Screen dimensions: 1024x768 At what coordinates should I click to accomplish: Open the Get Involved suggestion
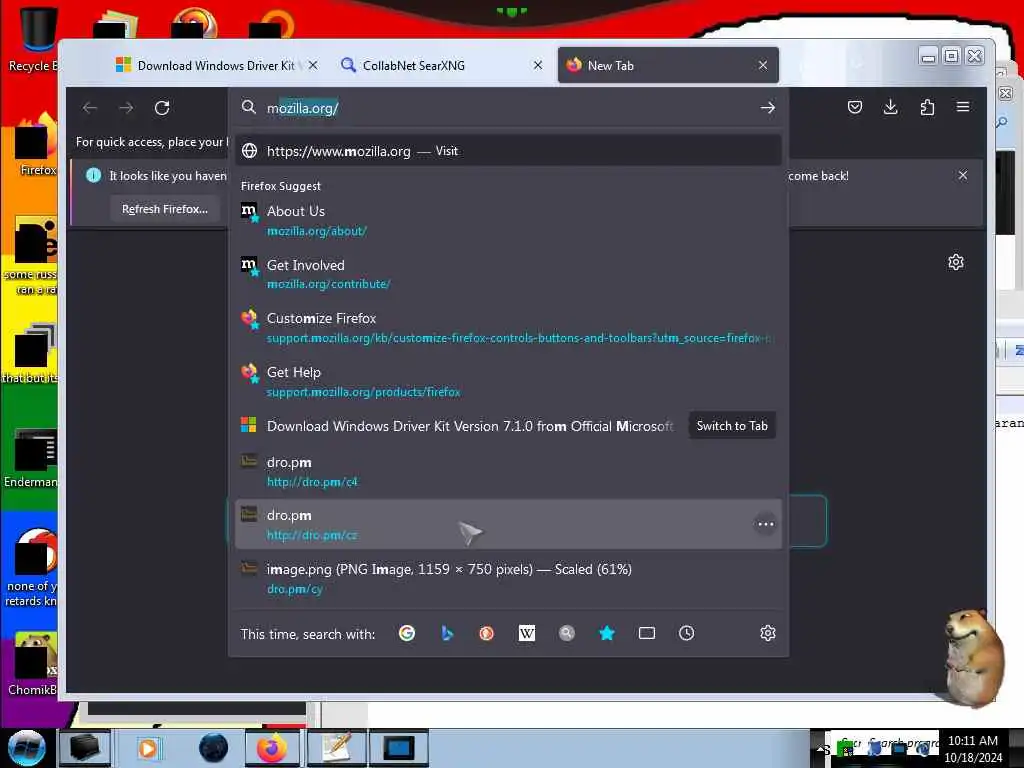[508, 274]
